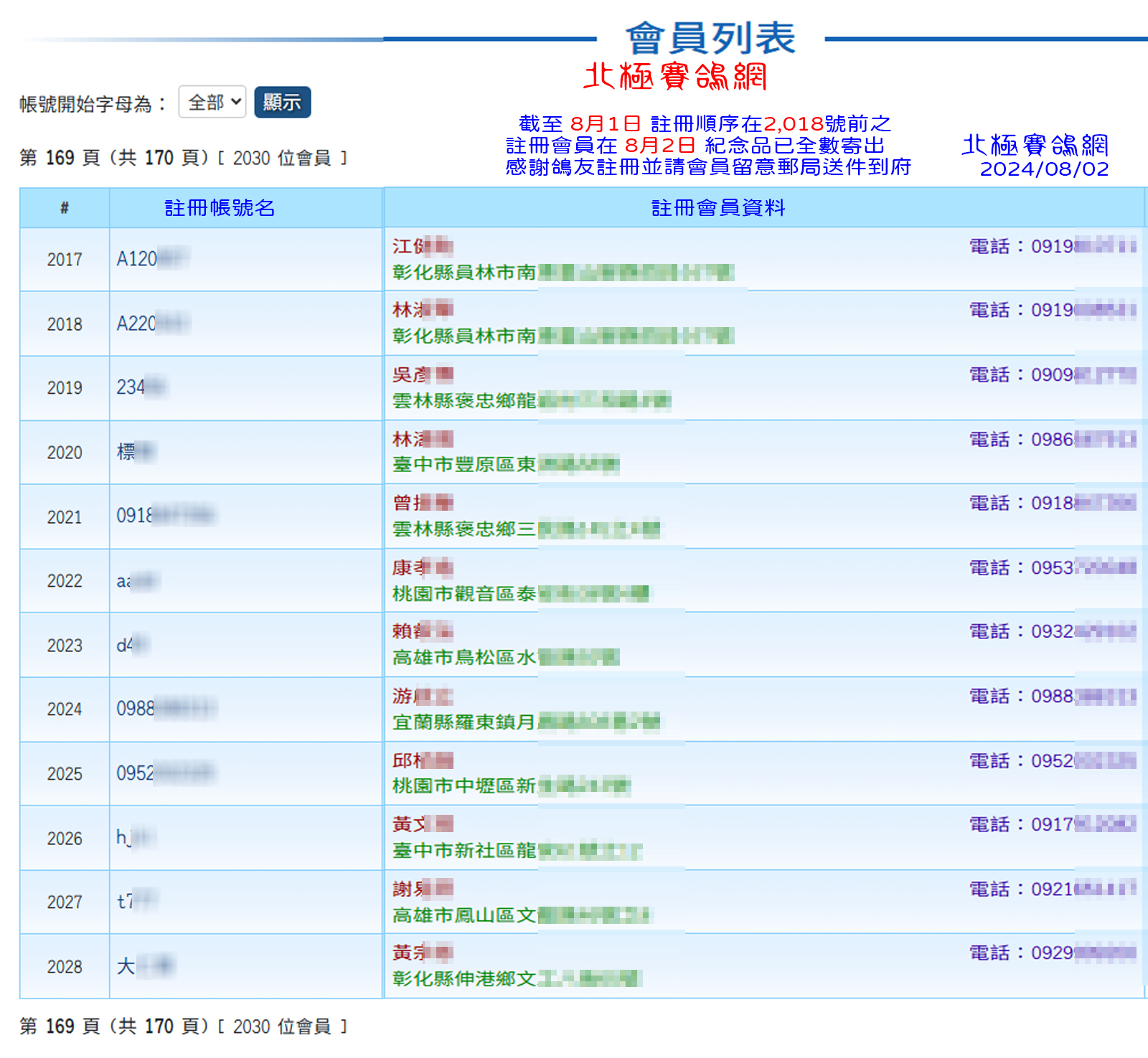Select the row number 2017 cell

coord(65,260)
